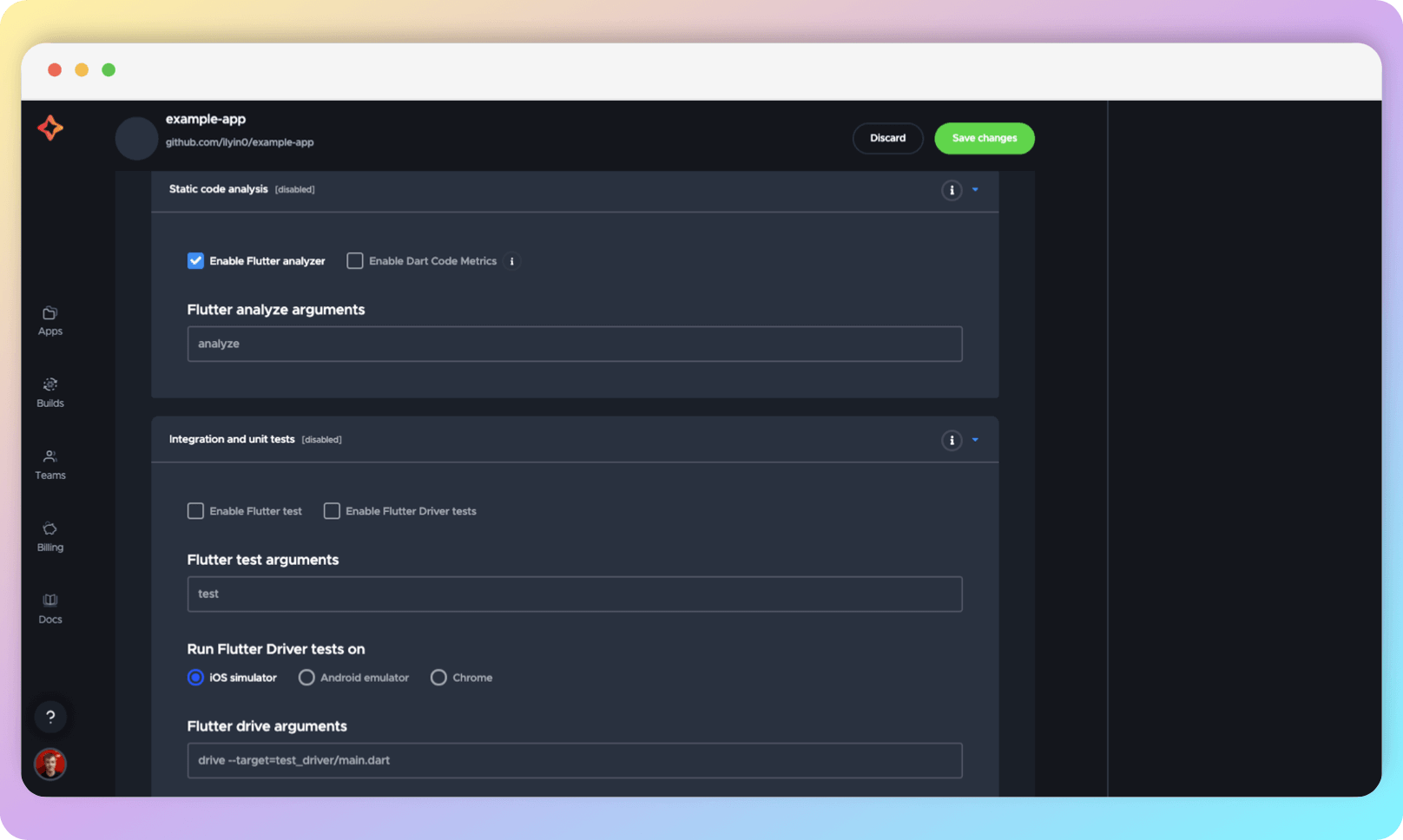This screenshot has height=840, width=1403.
Task: Click the info icon beside Enable Dart Code Metrics
Action: 511,260
